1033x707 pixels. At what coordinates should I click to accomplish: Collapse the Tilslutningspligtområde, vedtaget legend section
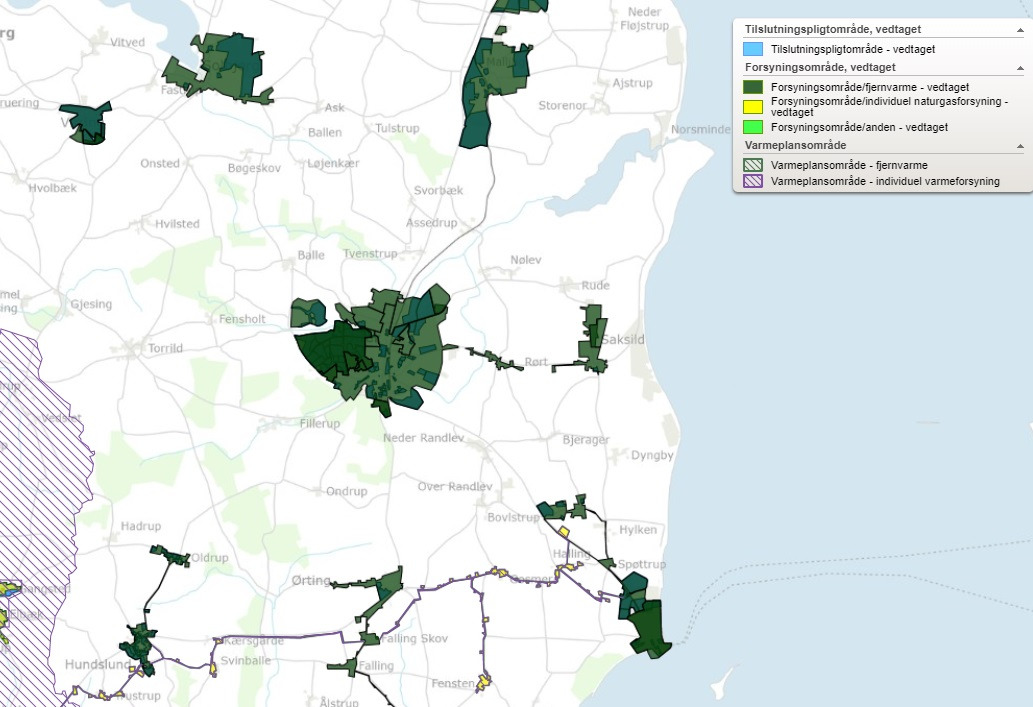(x=1020, y=30)
